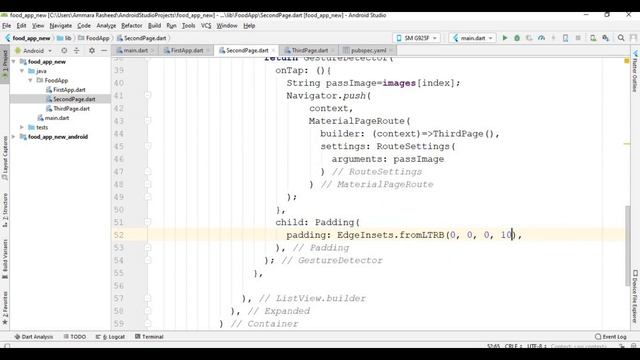The image size is (640, 360).
Task: Open AVD Manager phone icon
Action: pyautogui.click(x=565, y=38)
